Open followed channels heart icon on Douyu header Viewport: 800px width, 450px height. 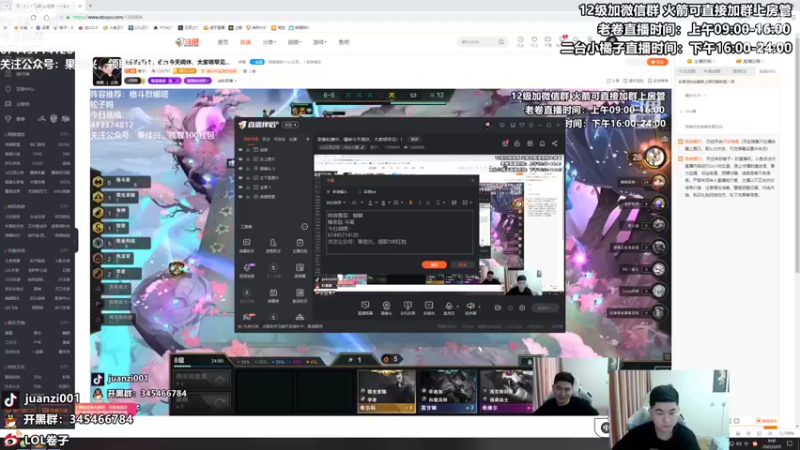[534, 41]
